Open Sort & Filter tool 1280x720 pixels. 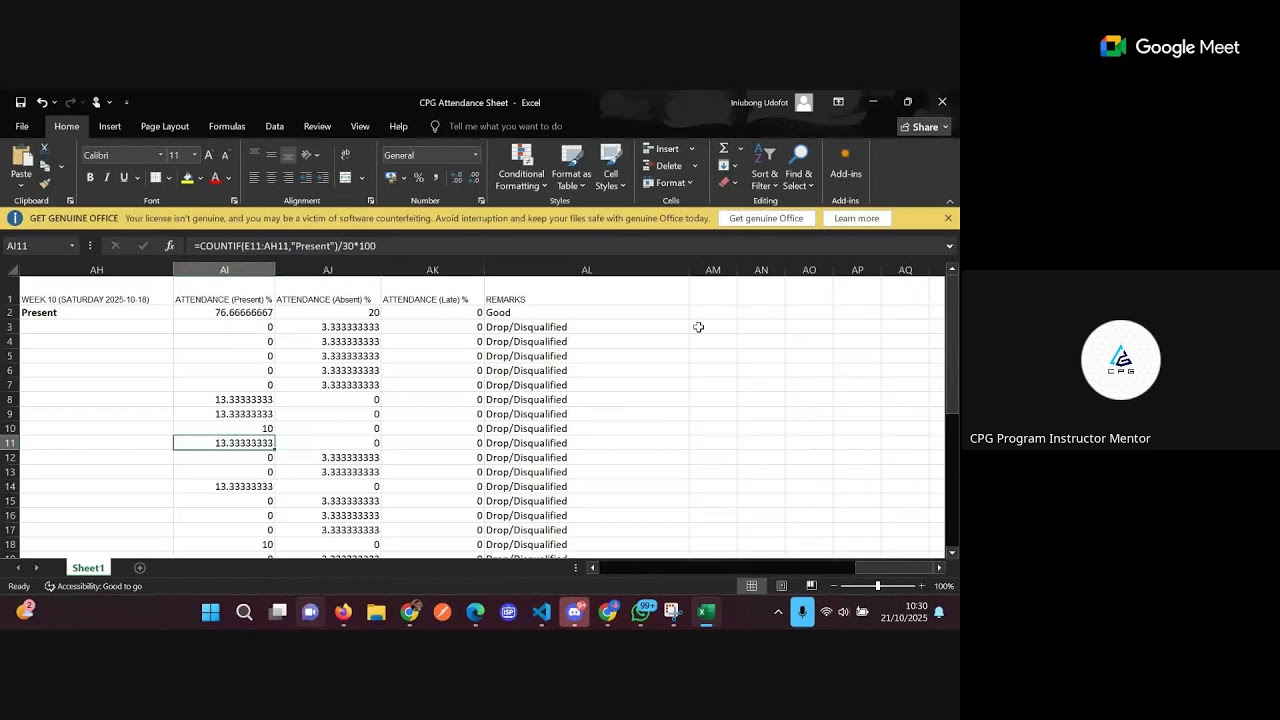(x=765, y=167)
